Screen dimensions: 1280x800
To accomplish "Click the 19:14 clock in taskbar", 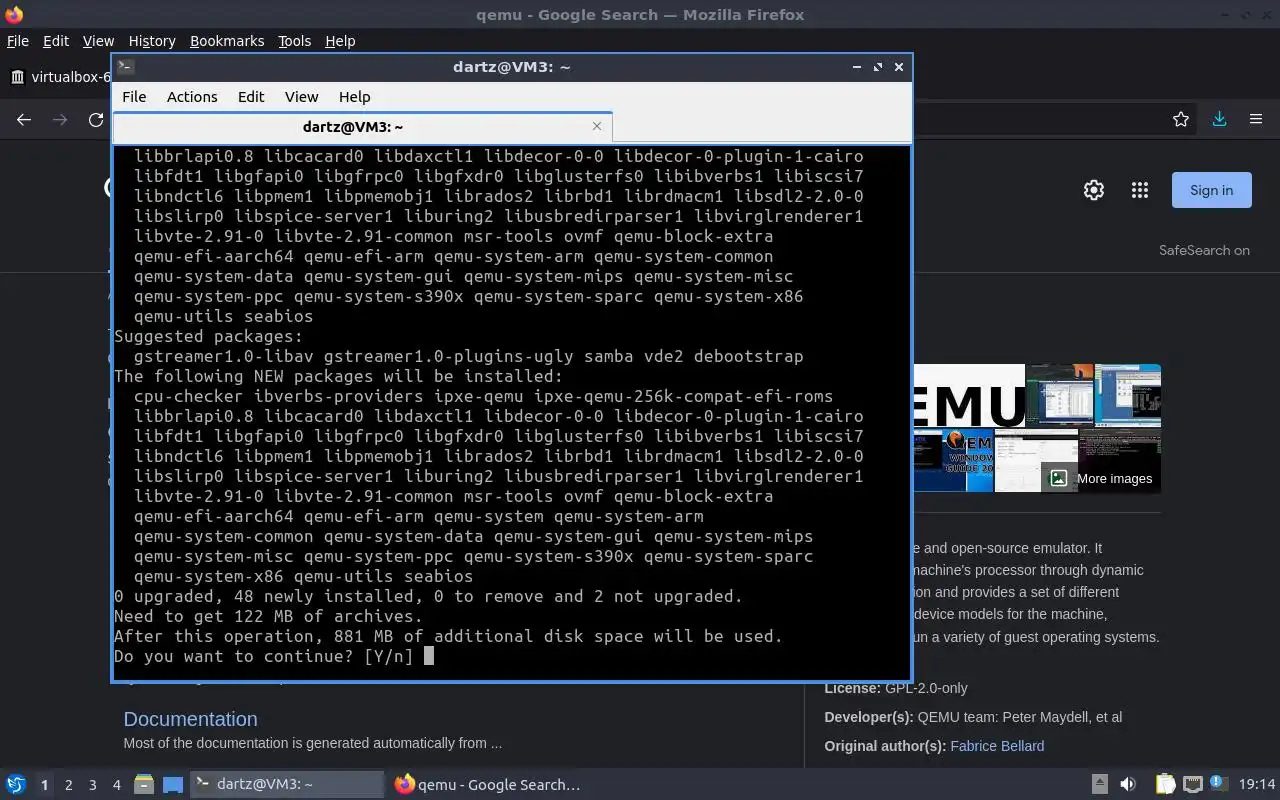I will click(x=1257, y=785).
